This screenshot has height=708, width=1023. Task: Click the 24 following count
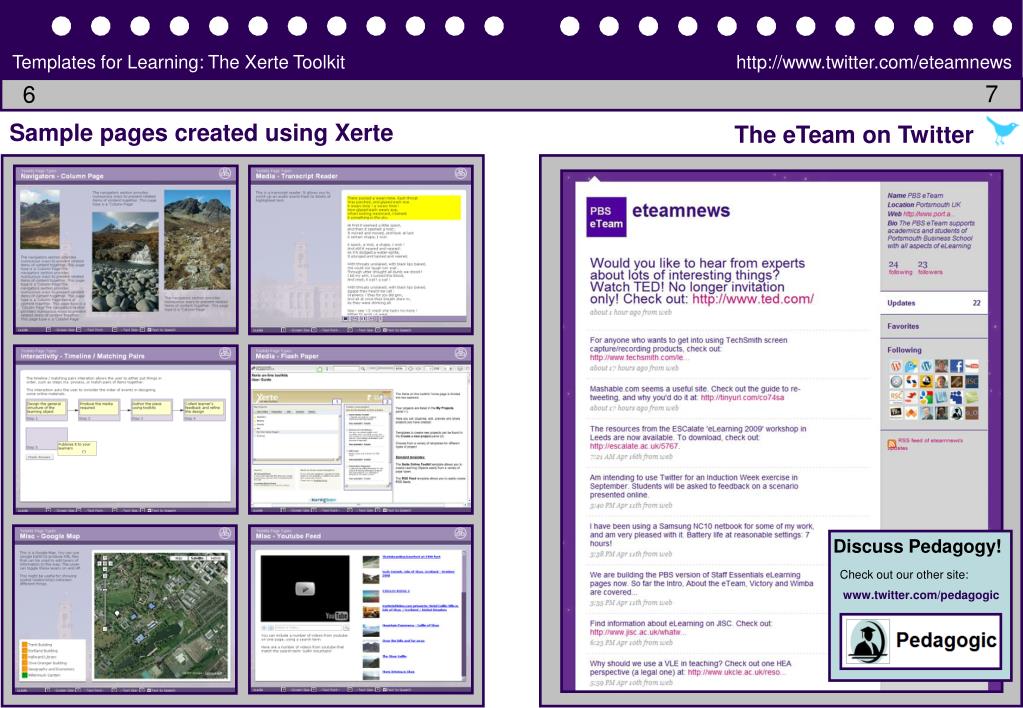click(x=900, y=268)
